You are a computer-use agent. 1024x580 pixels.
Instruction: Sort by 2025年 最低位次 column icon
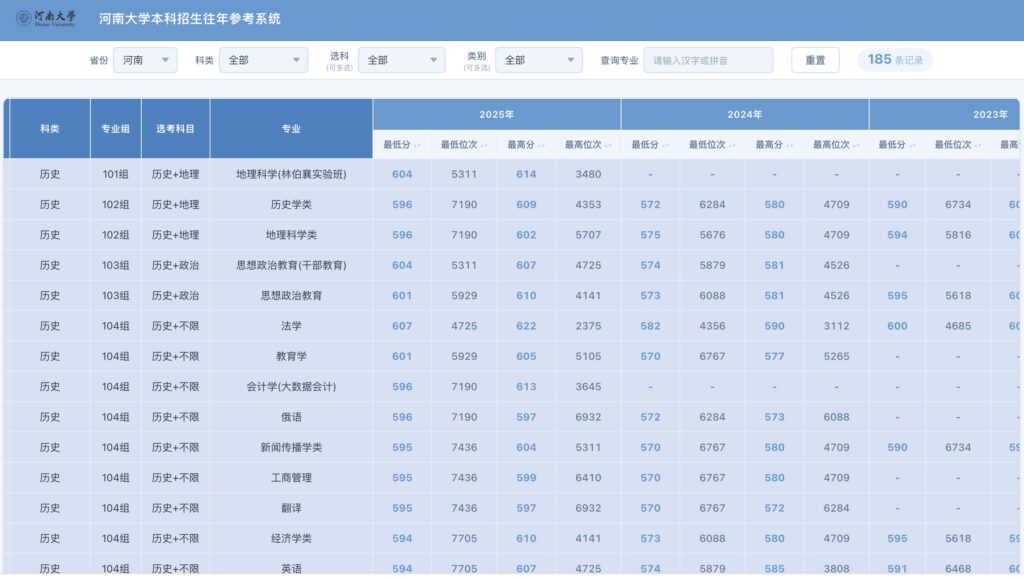[484, 146]
